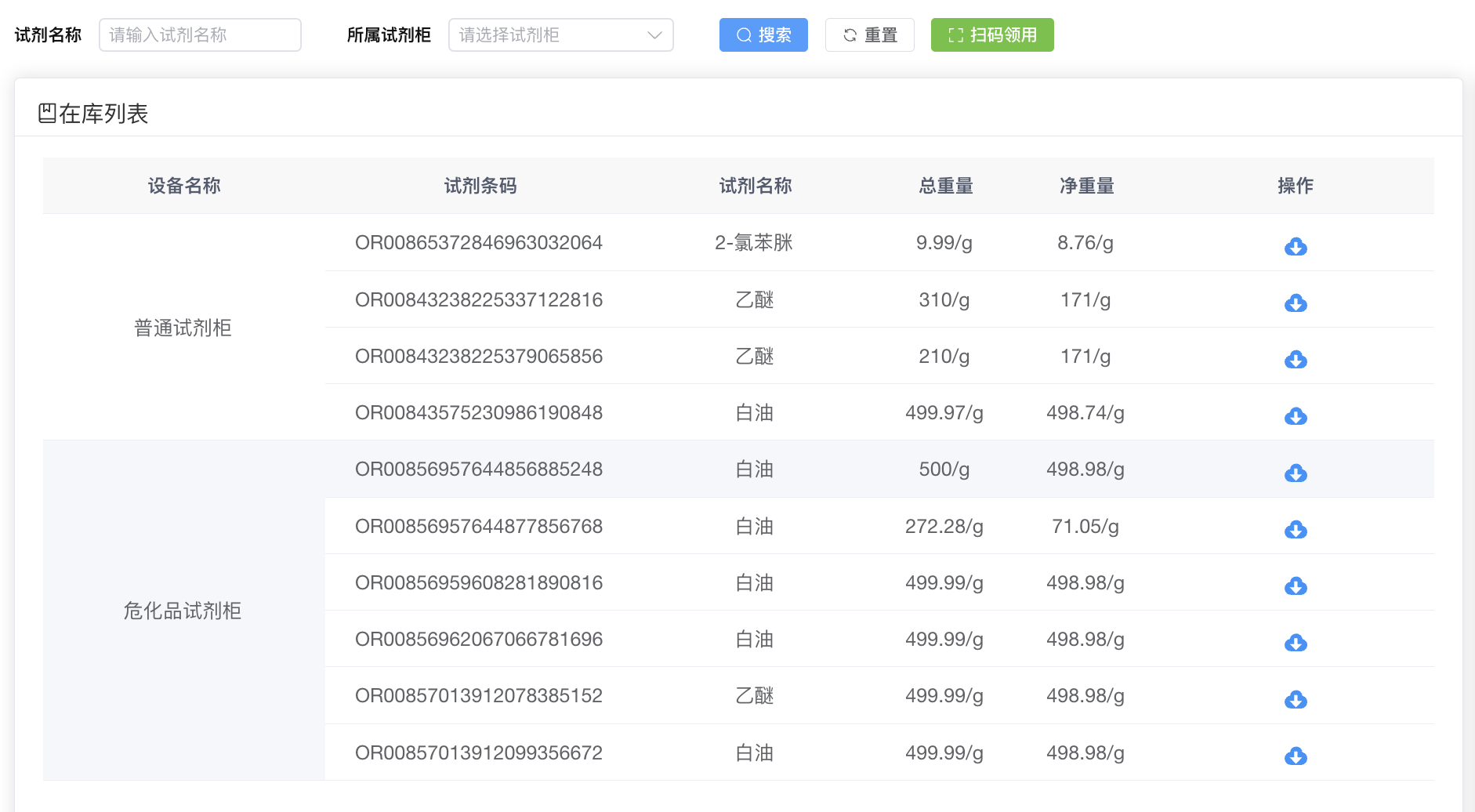Click claim icon for 乙醚 with 210/g weight
Screen dimensions: 1475x812
point(1295,359)
